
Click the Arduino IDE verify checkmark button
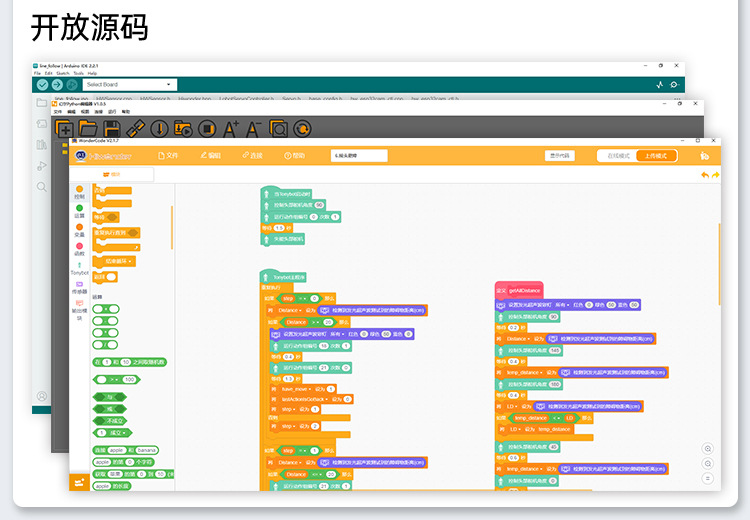[42, 85]
